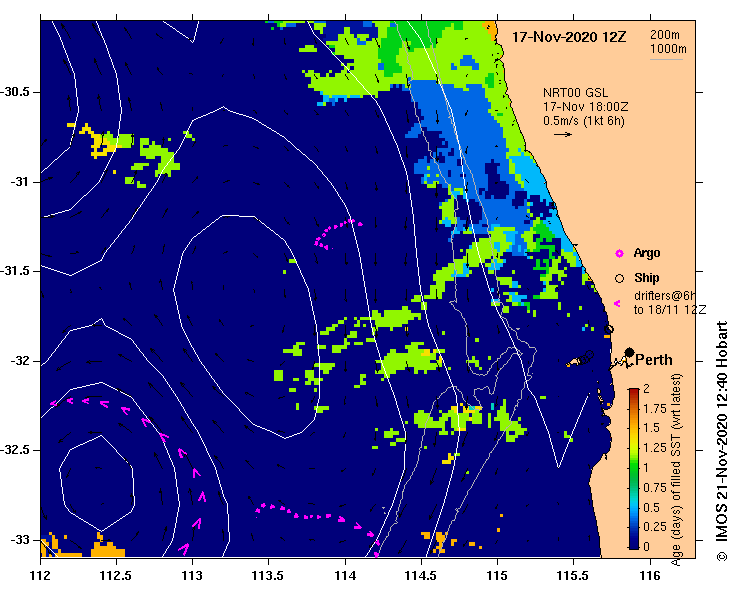The height and width of the screenshot is (592, 739).
Task: Click the 17-Nov 18:00Z timestamp text
Action: tap(585, 107)
